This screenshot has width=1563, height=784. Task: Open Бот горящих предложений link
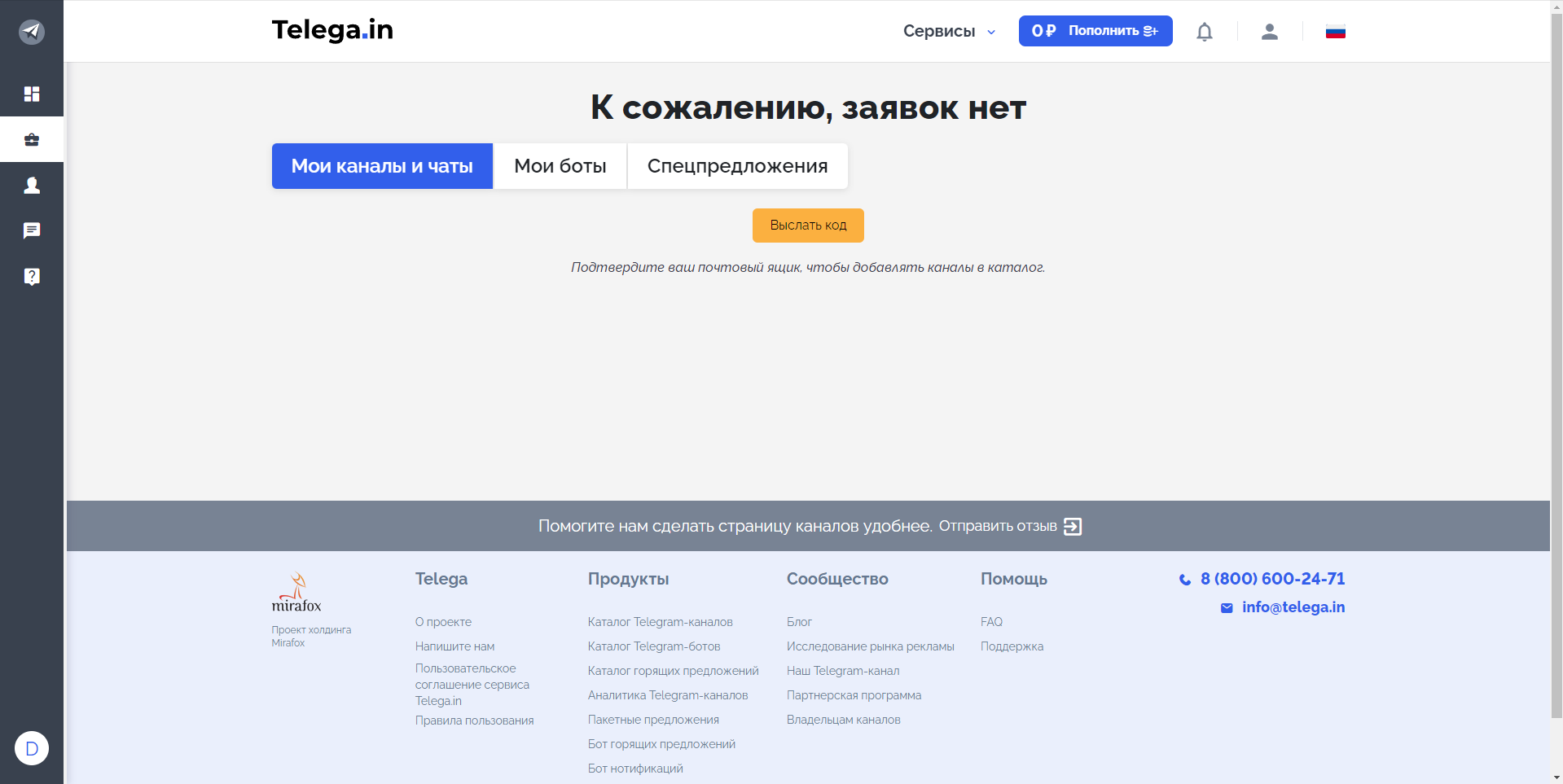tap(661, 744)
